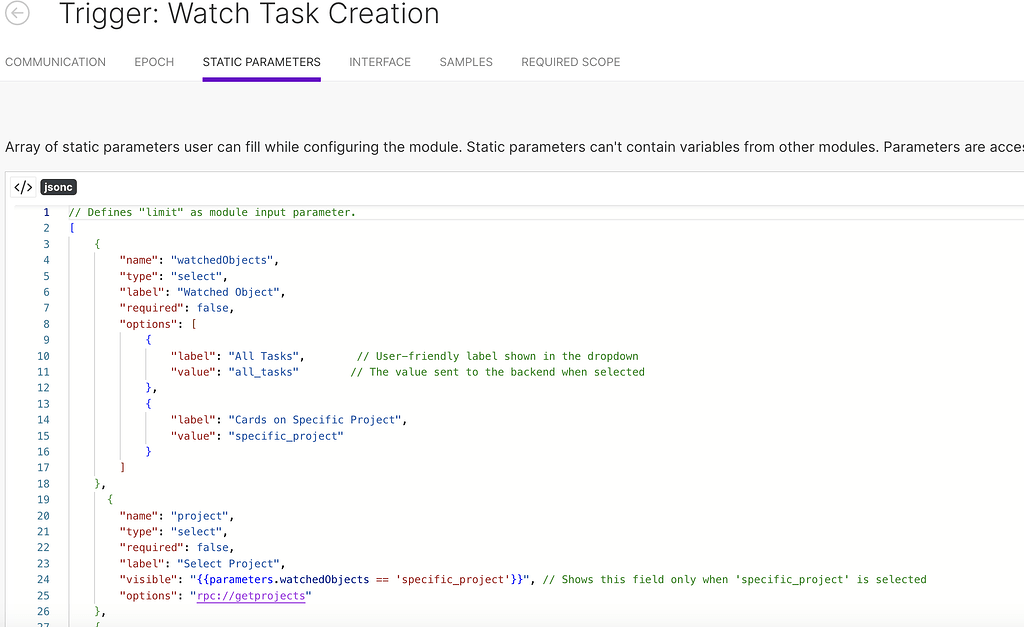
Task: View the REQUIRED SCOPE tab
Action: (x=570, y=62)
